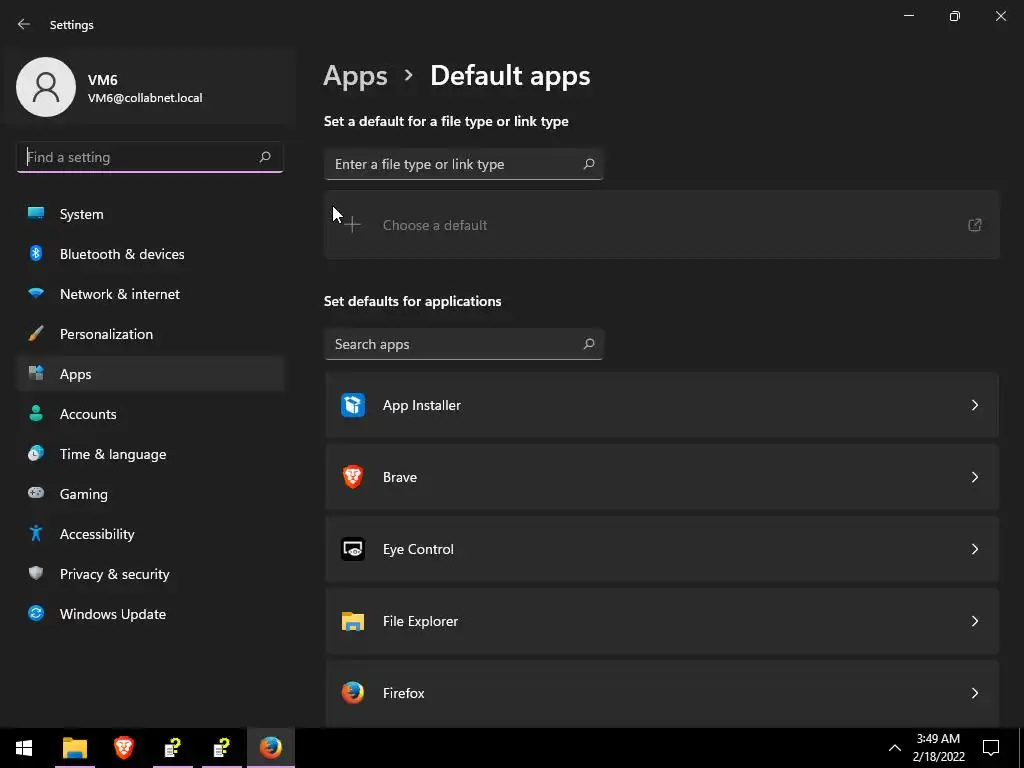1024x768 pixels.
Task: Click search icon in Search apps field
Action: click(x=588, y=344)
